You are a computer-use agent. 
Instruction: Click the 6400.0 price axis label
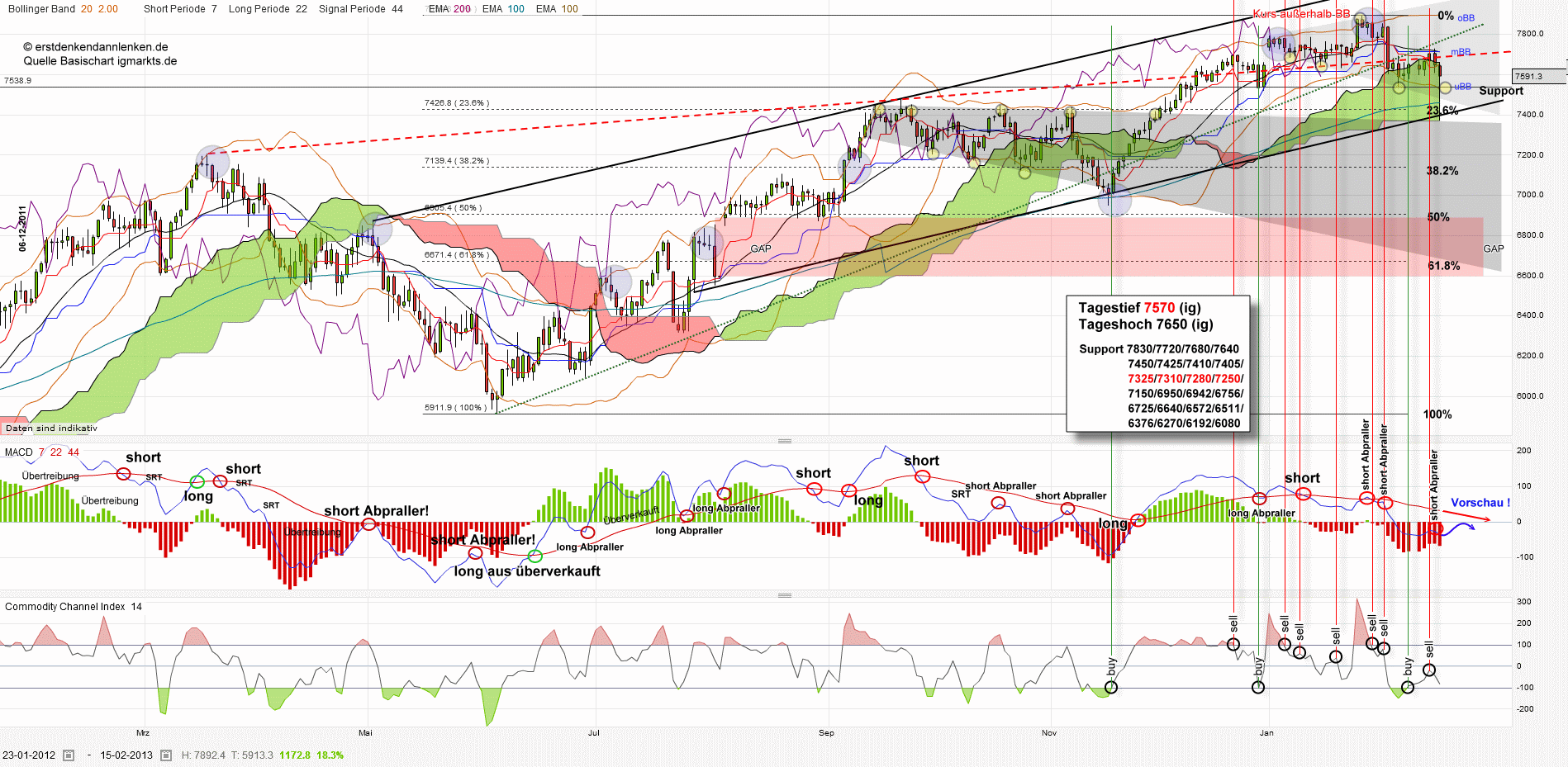click(1530, 315)
